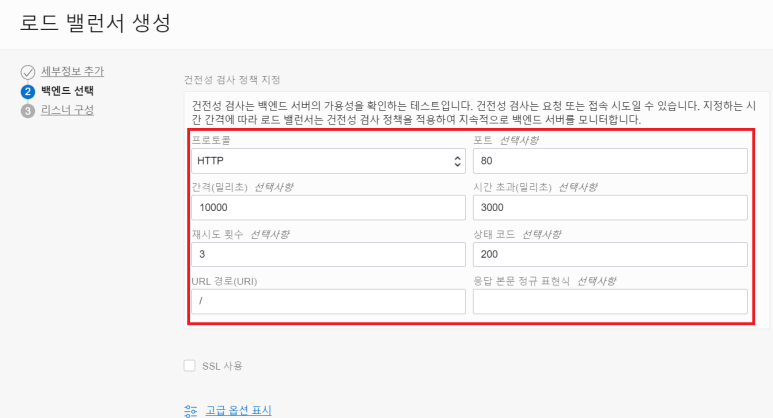Click the 프로토콜 label text
The width and height of the screenshot is (773, 418).
pyautogui.click(x=211, y=140)
